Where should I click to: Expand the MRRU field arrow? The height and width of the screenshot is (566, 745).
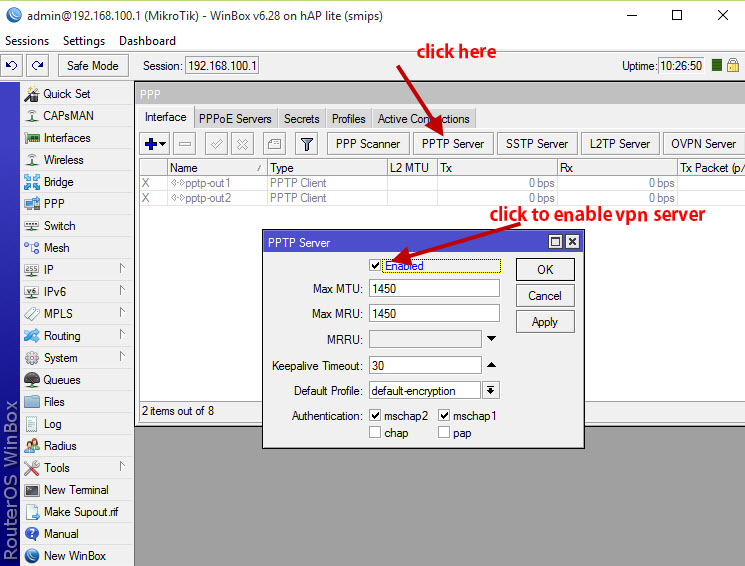[x=491, y=339]
